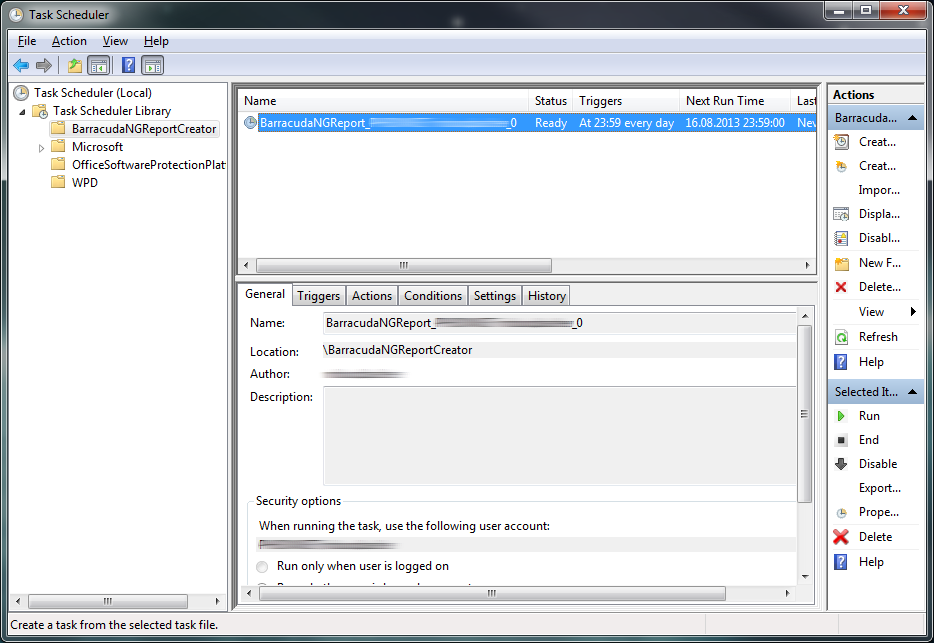Click the task list horizontal scrollbar thumb
Image resolution: width=934 pixels, height=643 pixels.
tap(404, 265)
